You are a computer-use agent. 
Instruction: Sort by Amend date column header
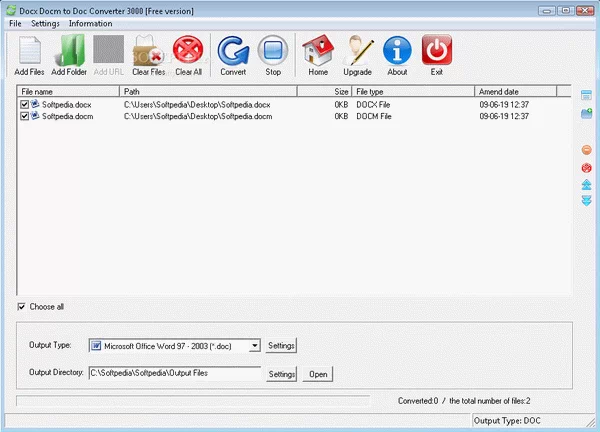tap(516, 91)
